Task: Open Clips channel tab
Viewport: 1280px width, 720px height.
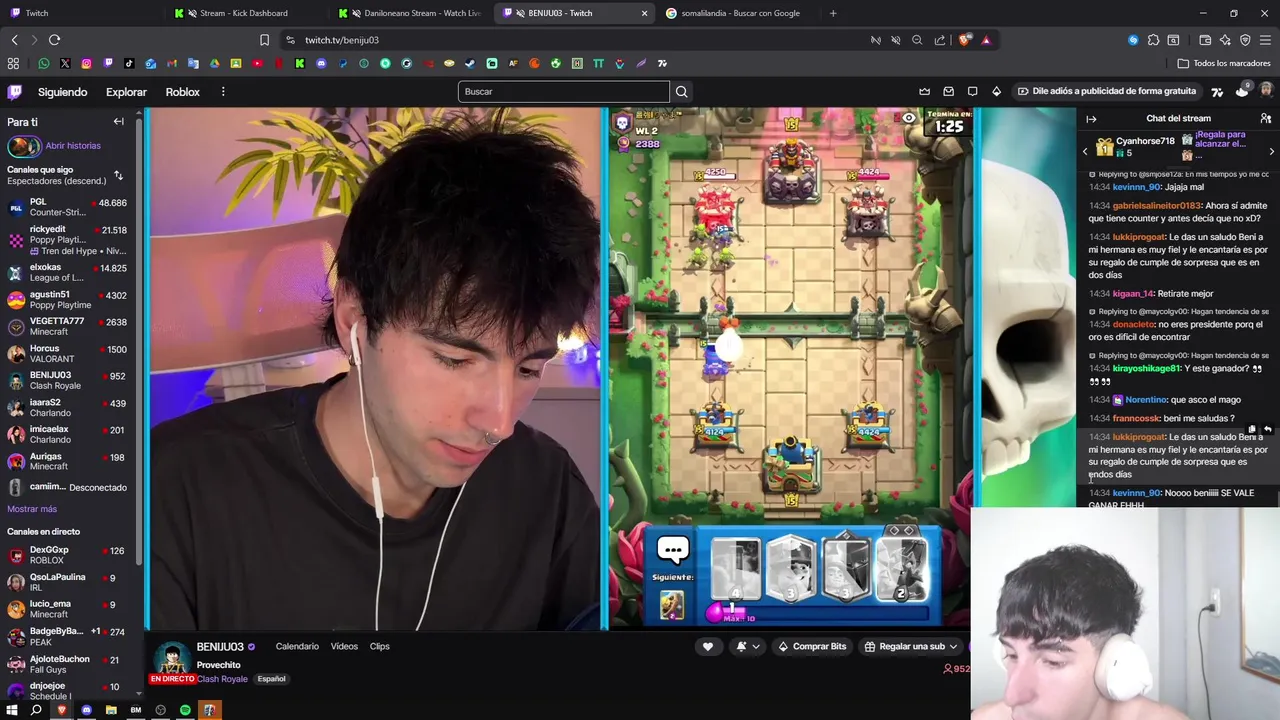Action: (x=380, y=646)
